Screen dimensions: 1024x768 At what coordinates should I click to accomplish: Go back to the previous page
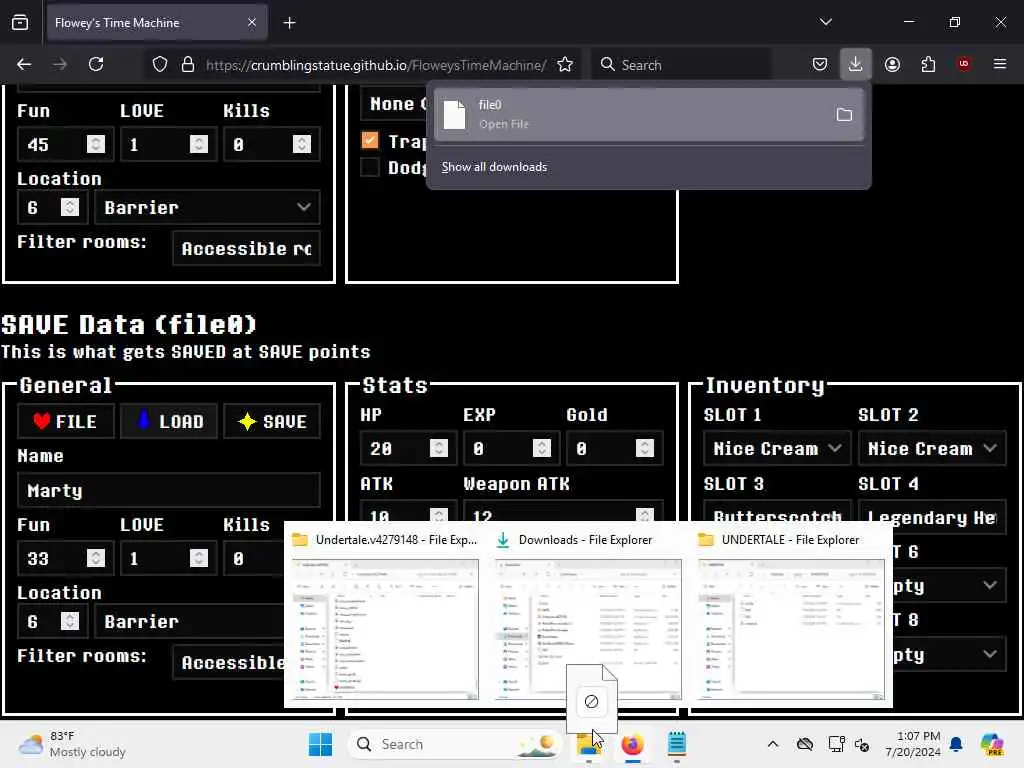click(24, 64)
